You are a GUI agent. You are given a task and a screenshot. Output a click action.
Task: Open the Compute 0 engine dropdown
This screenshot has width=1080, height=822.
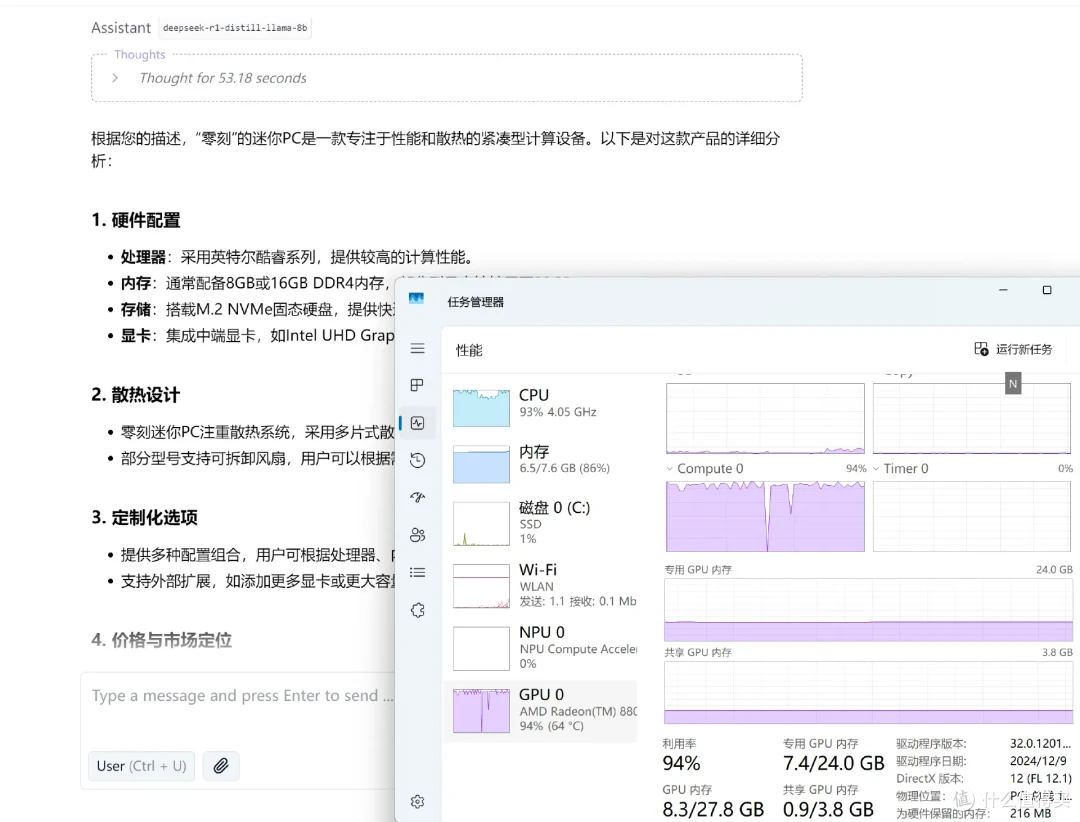[669, 469]
